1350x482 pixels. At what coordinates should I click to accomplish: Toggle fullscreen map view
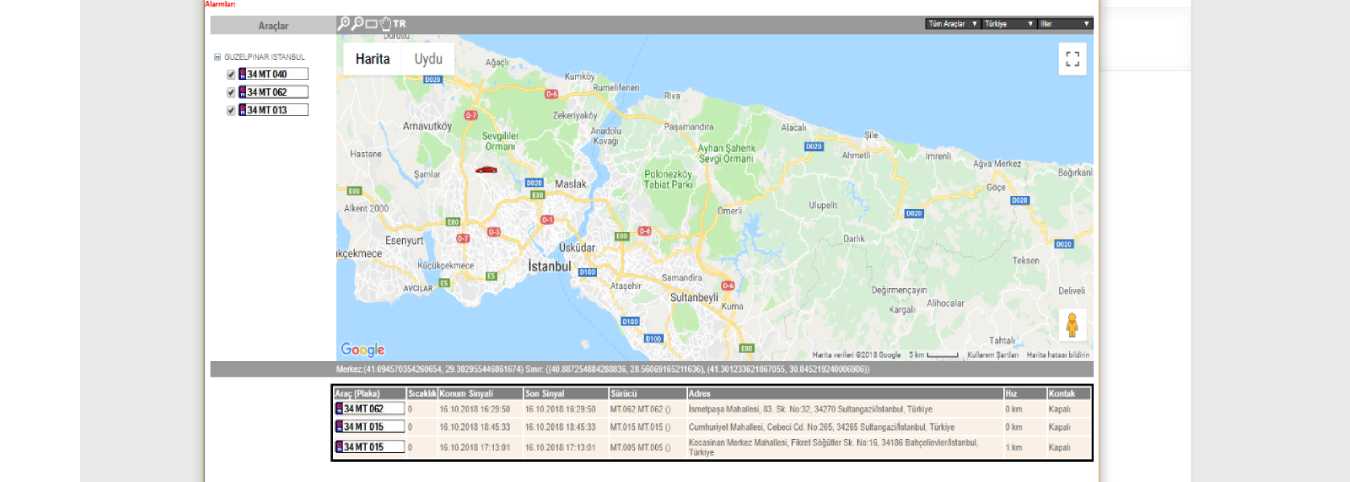pos(1072,59)
